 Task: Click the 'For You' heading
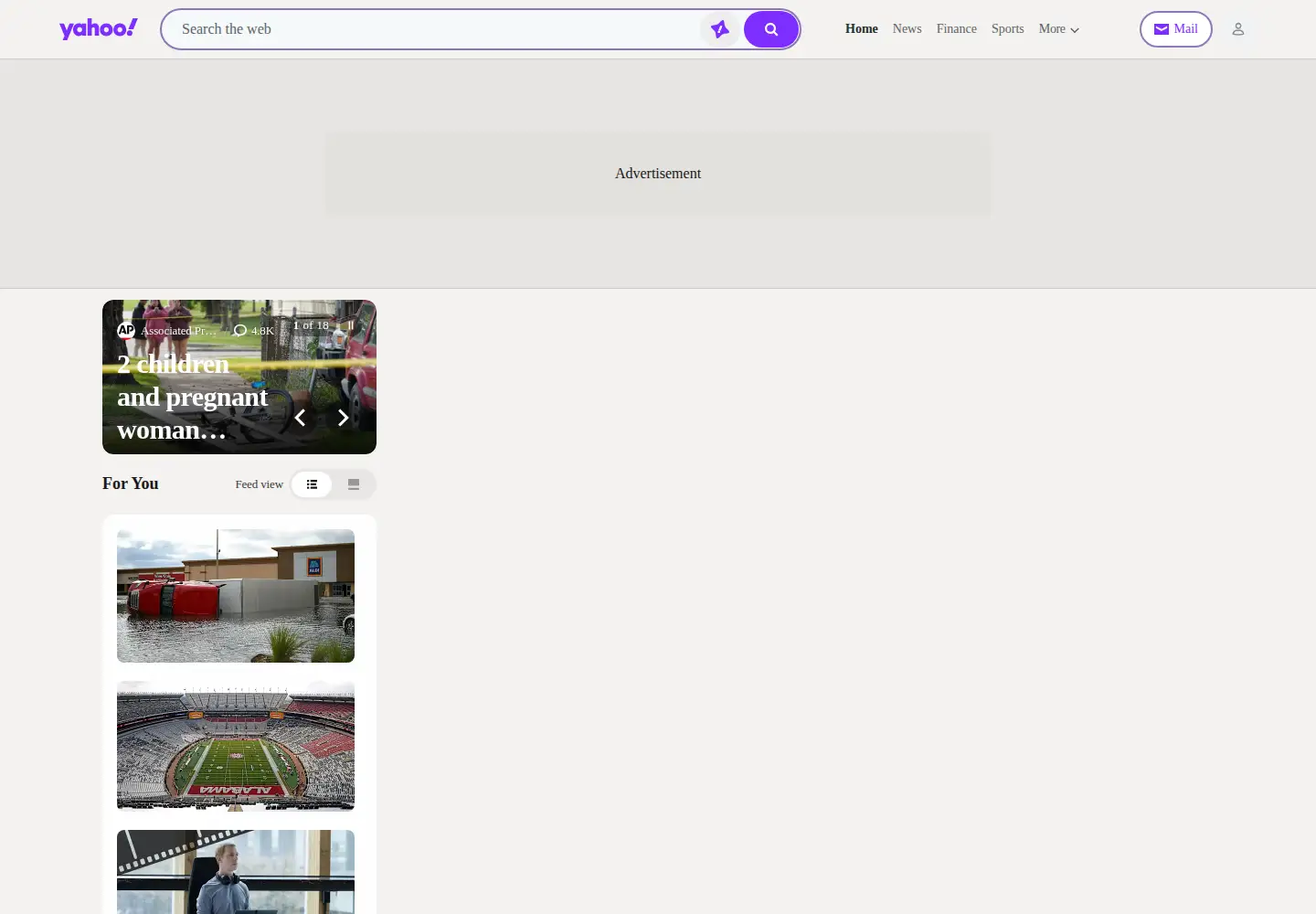pyautogui.click(x=131, y=484)
